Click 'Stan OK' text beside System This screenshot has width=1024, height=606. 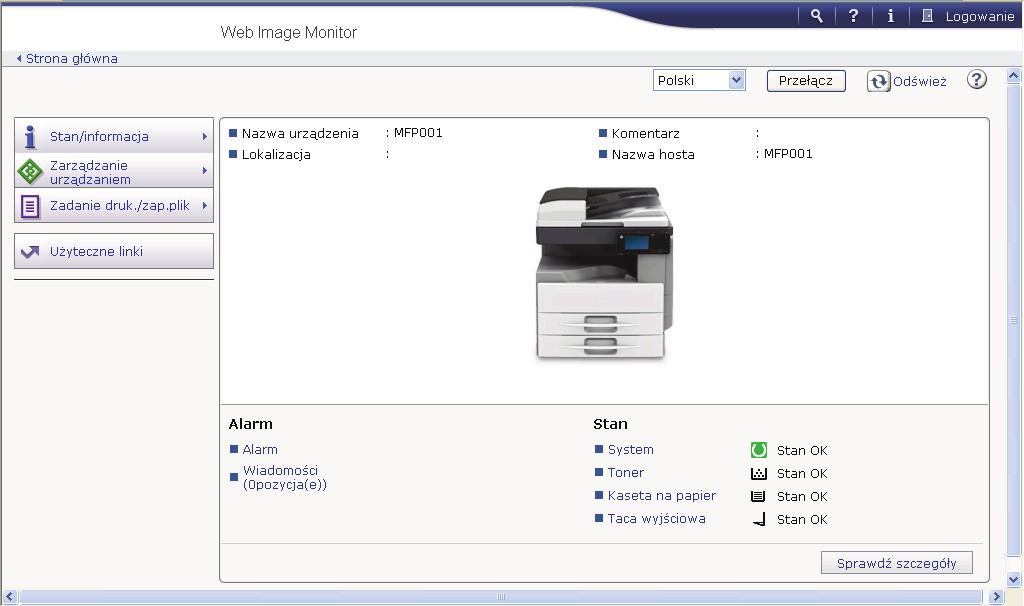point(802,451)
